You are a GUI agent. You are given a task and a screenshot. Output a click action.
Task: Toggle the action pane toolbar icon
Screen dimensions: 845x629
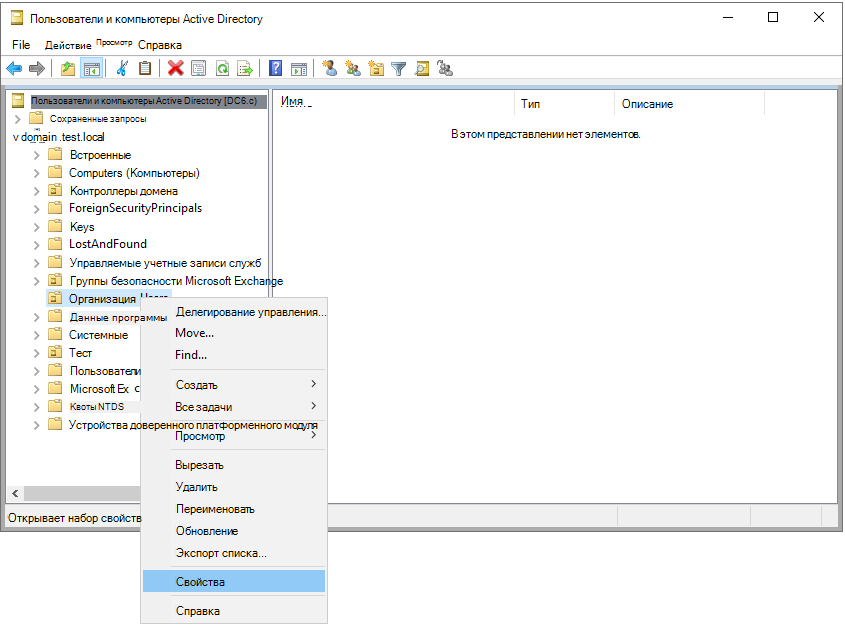tap(299, 68)
